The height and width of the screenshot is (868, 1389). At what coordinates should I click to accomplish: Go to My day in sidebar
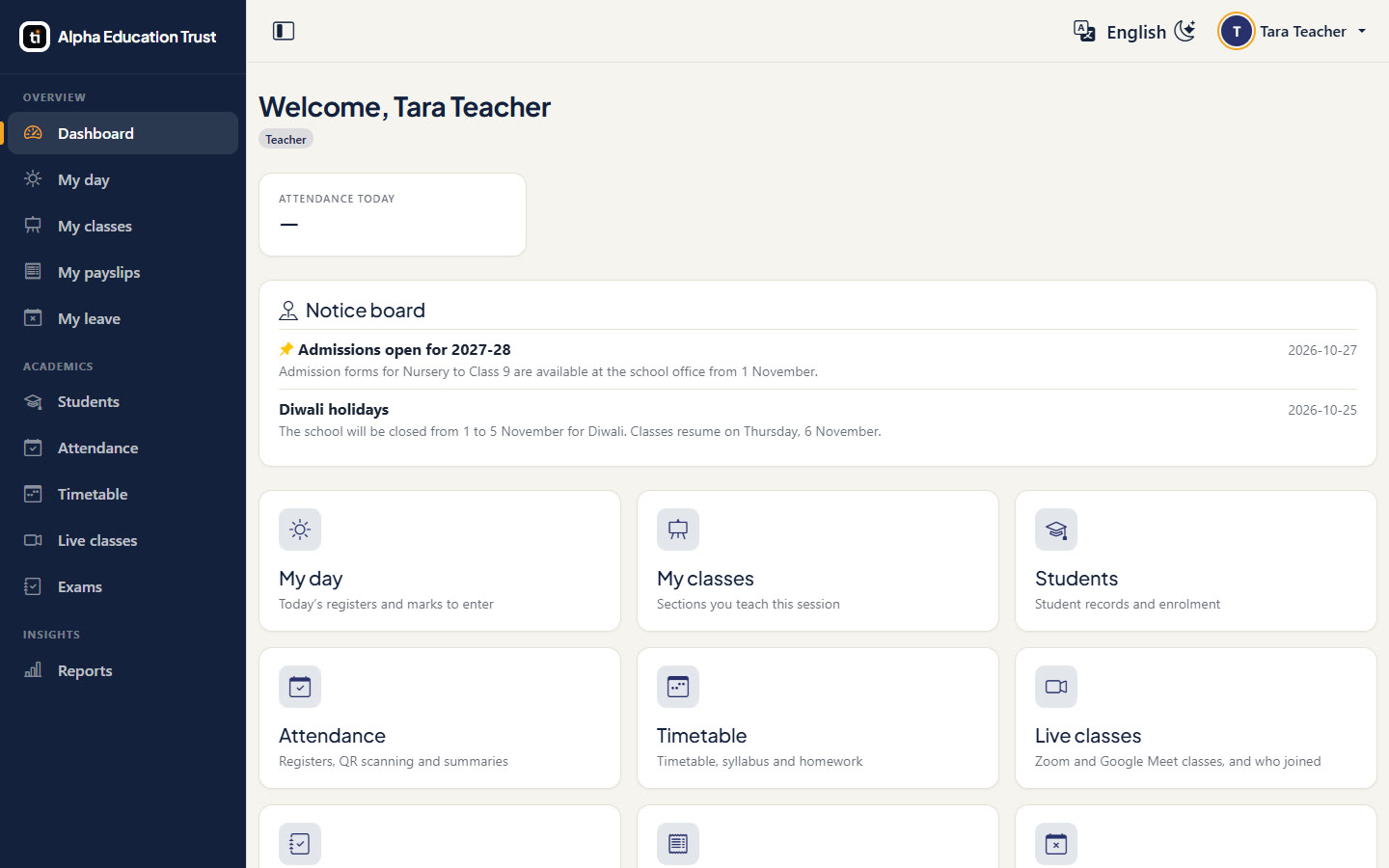[123, 179]
